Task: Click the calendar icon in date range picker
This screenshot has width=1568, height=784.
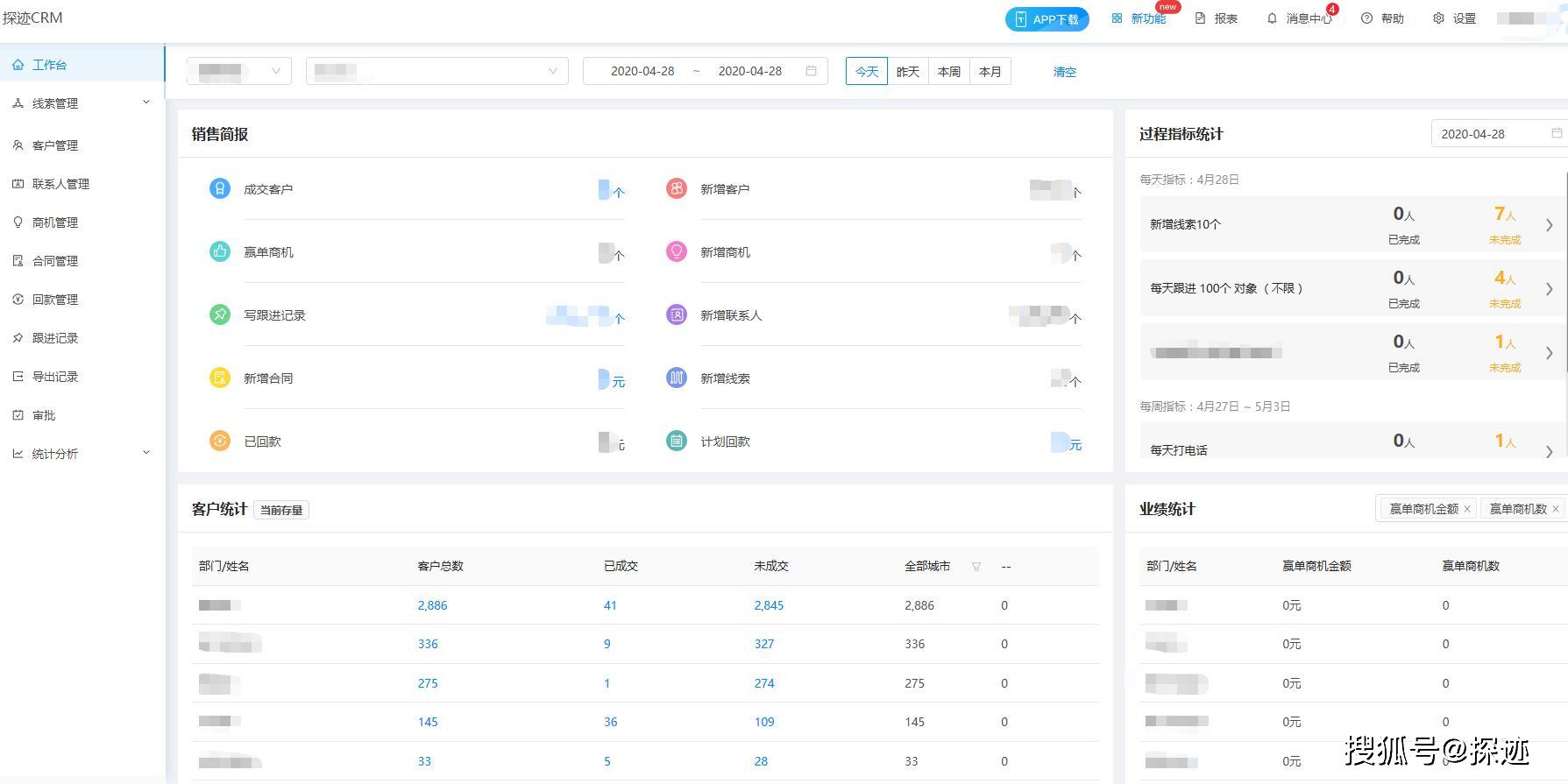Action: (x=811, y=71)
